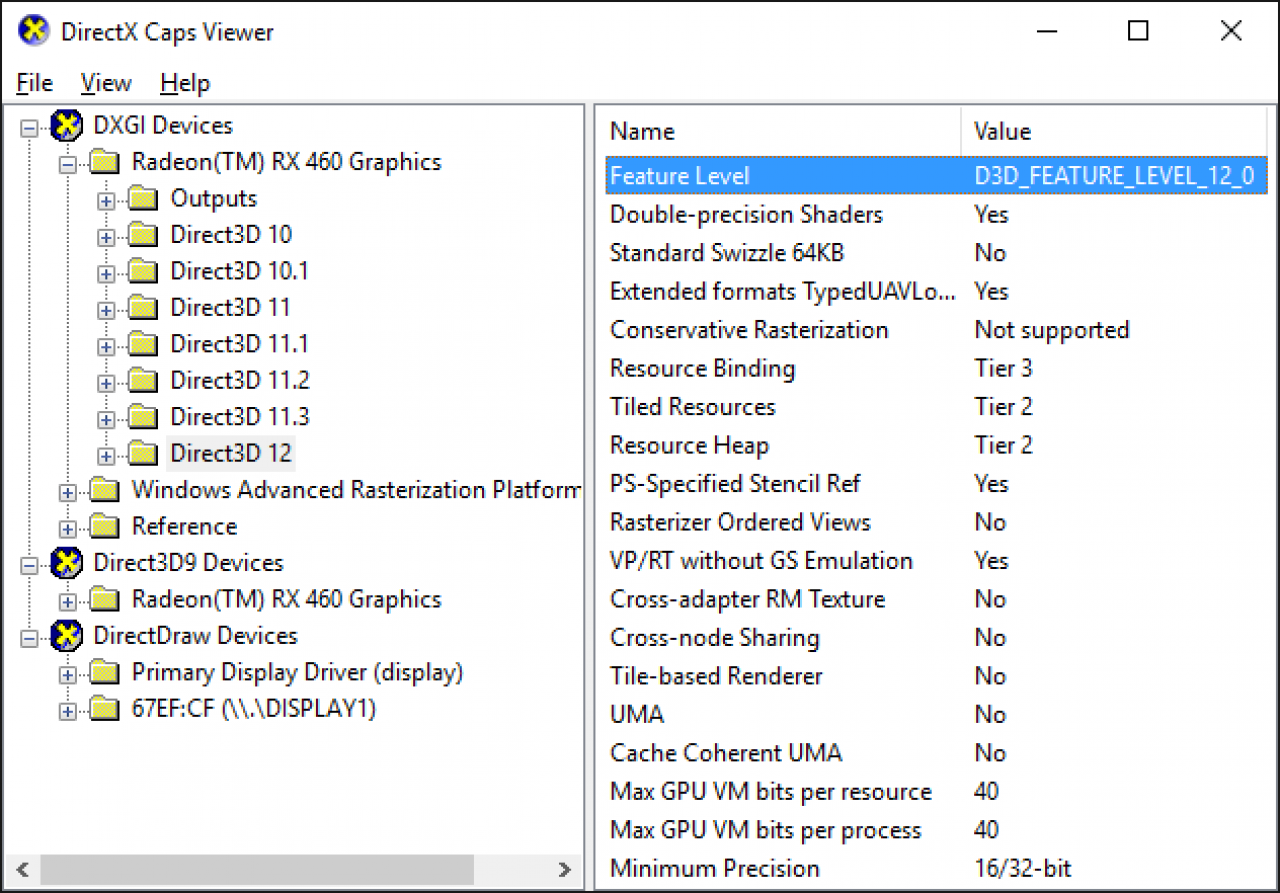Select the Direct3D 11.2 tree item label

tap(240, 381)
